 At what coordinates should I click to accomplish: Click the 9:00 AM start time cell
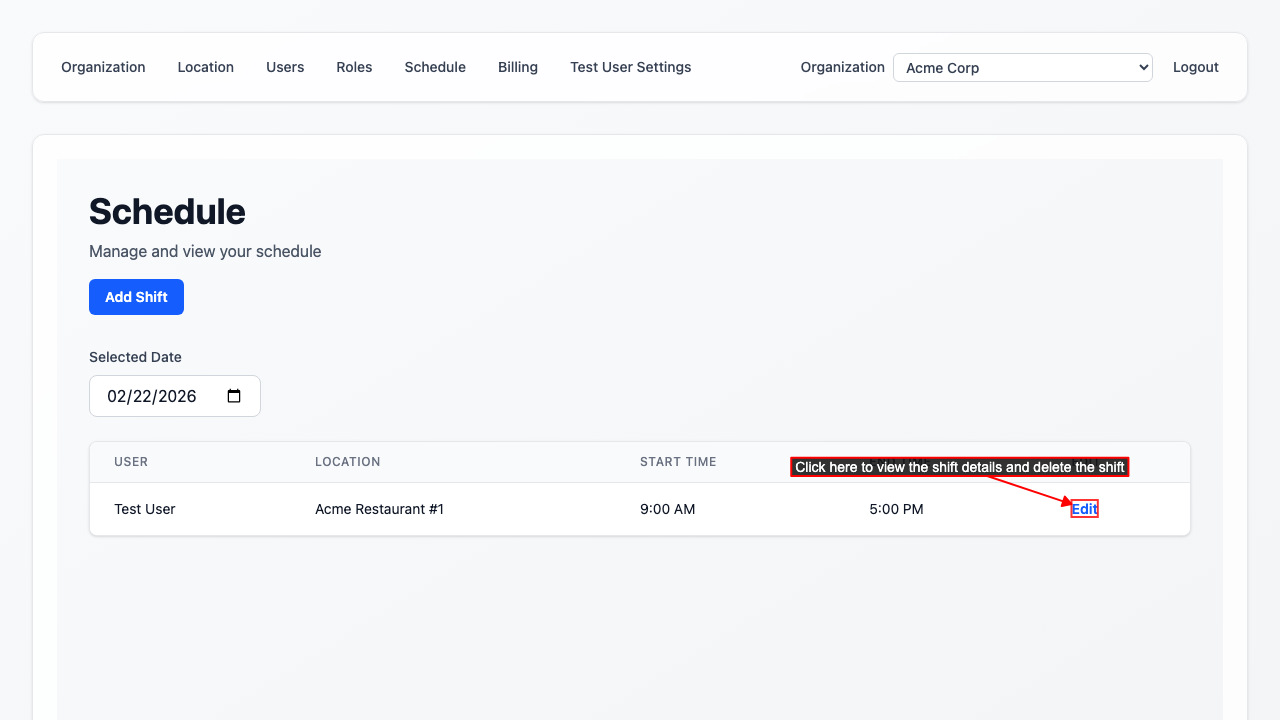click(x=667, y=509)
